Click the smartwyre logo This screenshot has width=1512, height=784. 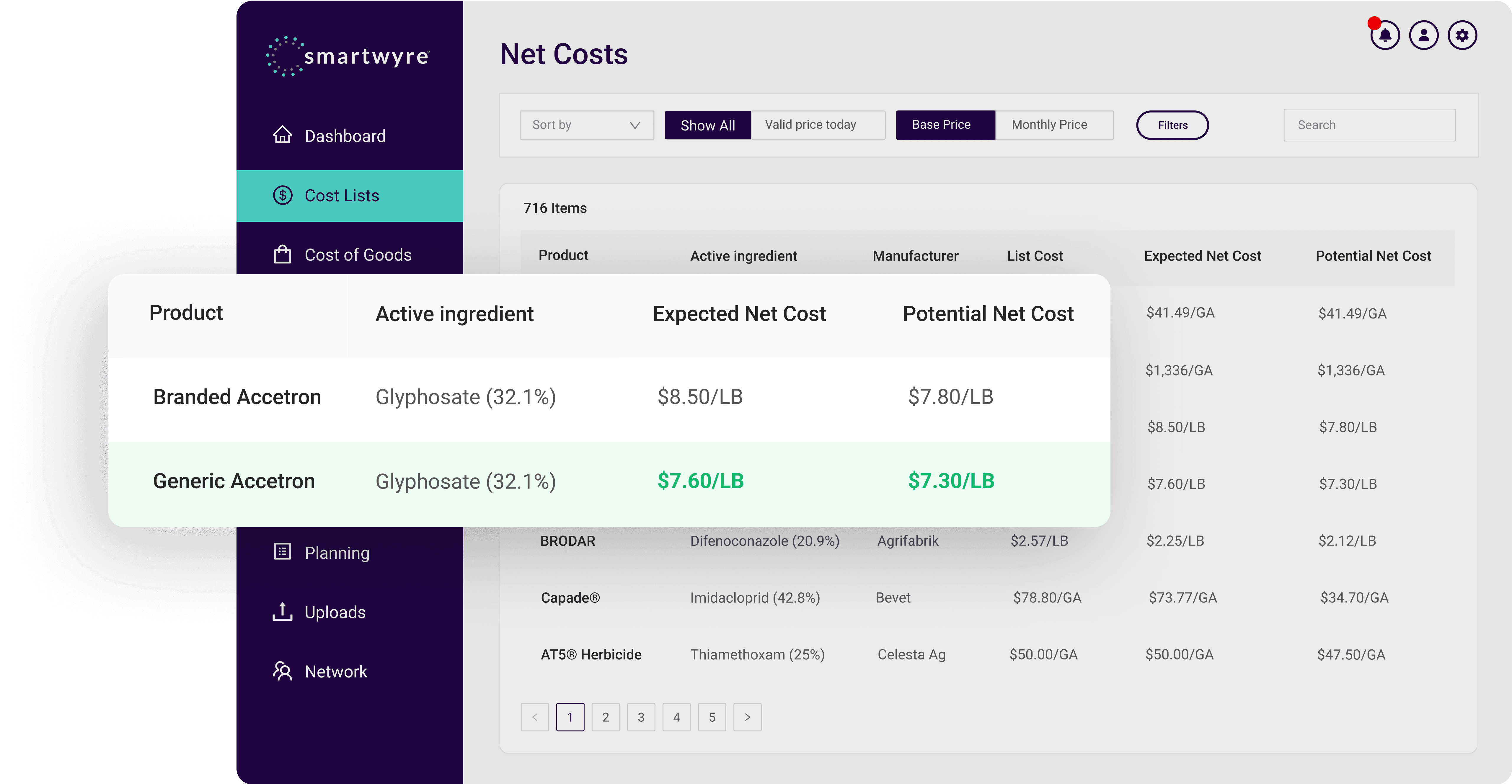(x=348, y=56)
